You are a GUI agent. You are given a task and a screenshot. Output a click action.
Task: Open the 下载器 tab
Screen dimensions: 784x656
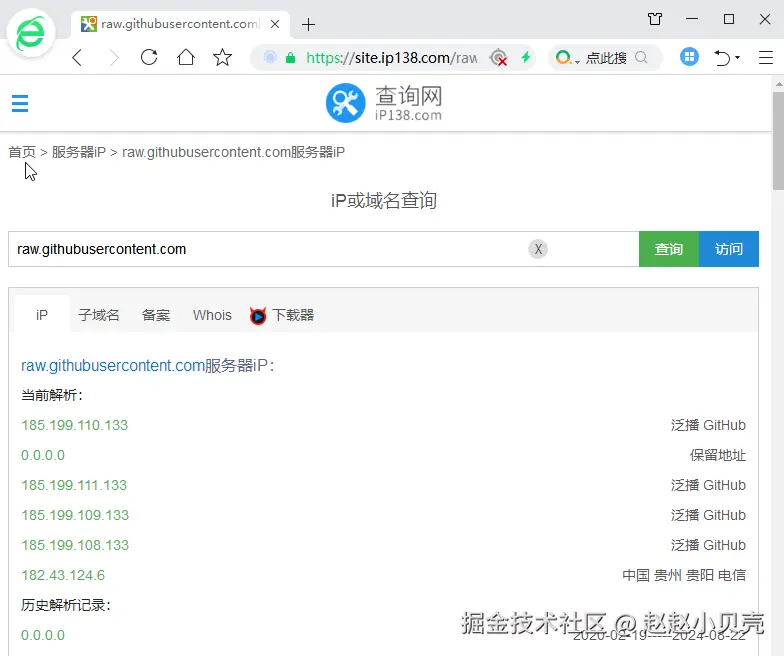point(293,315)
